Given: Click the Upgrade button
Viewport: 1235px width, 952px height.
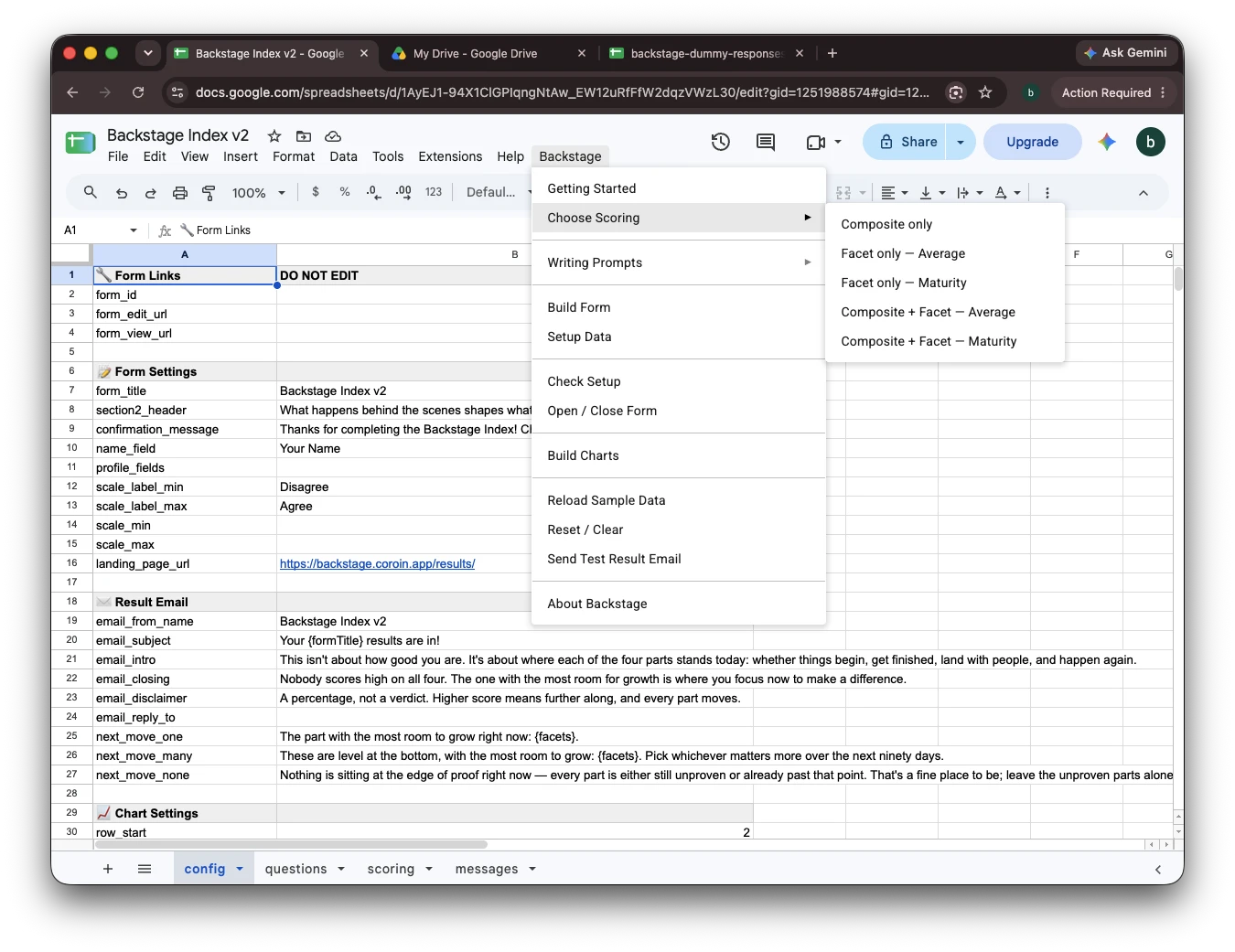Looking at the screenshot, I should click(1032, 142).
